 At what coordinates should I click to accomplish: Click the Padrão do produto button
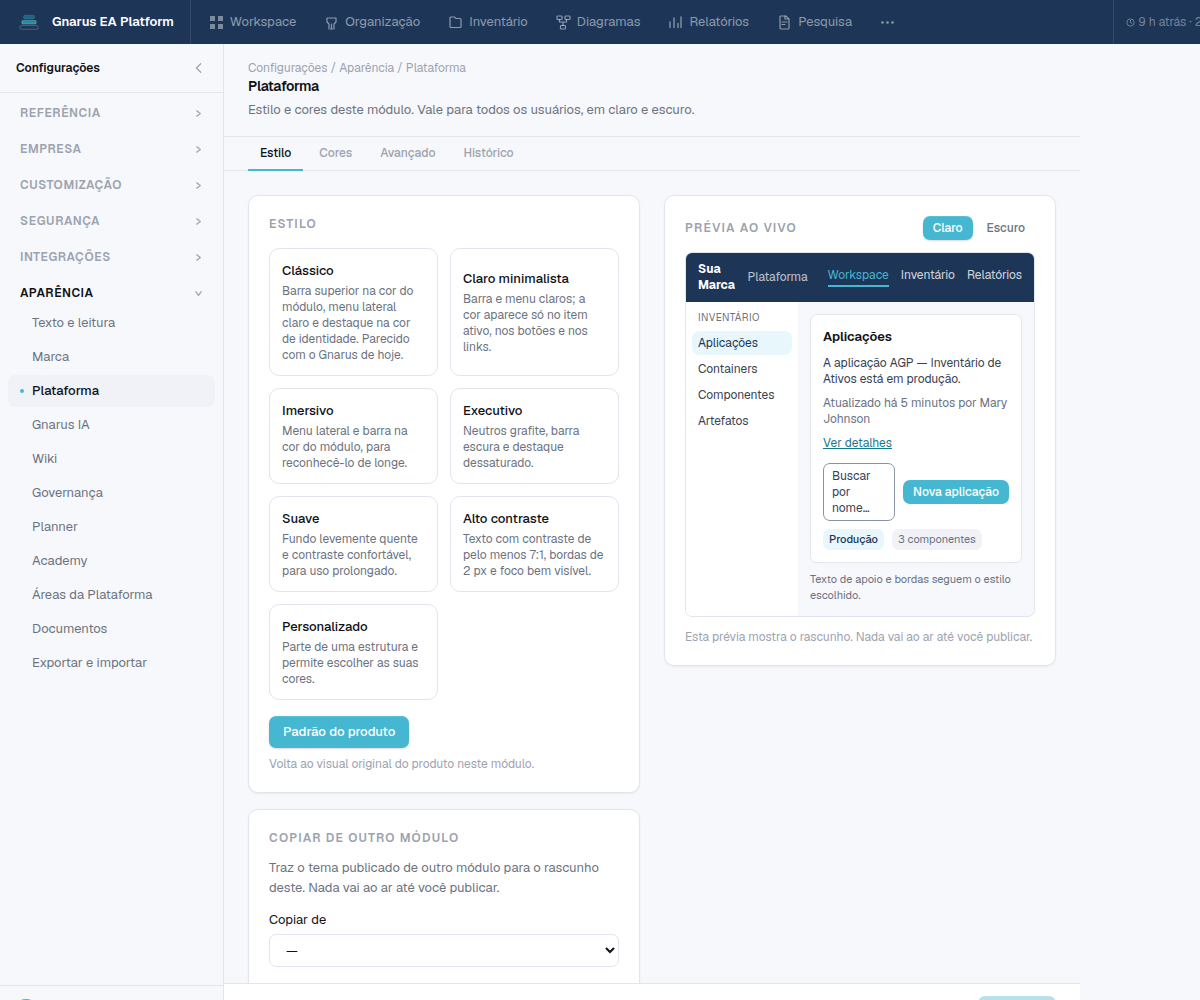pyautogui.click(x=339, y=732)
